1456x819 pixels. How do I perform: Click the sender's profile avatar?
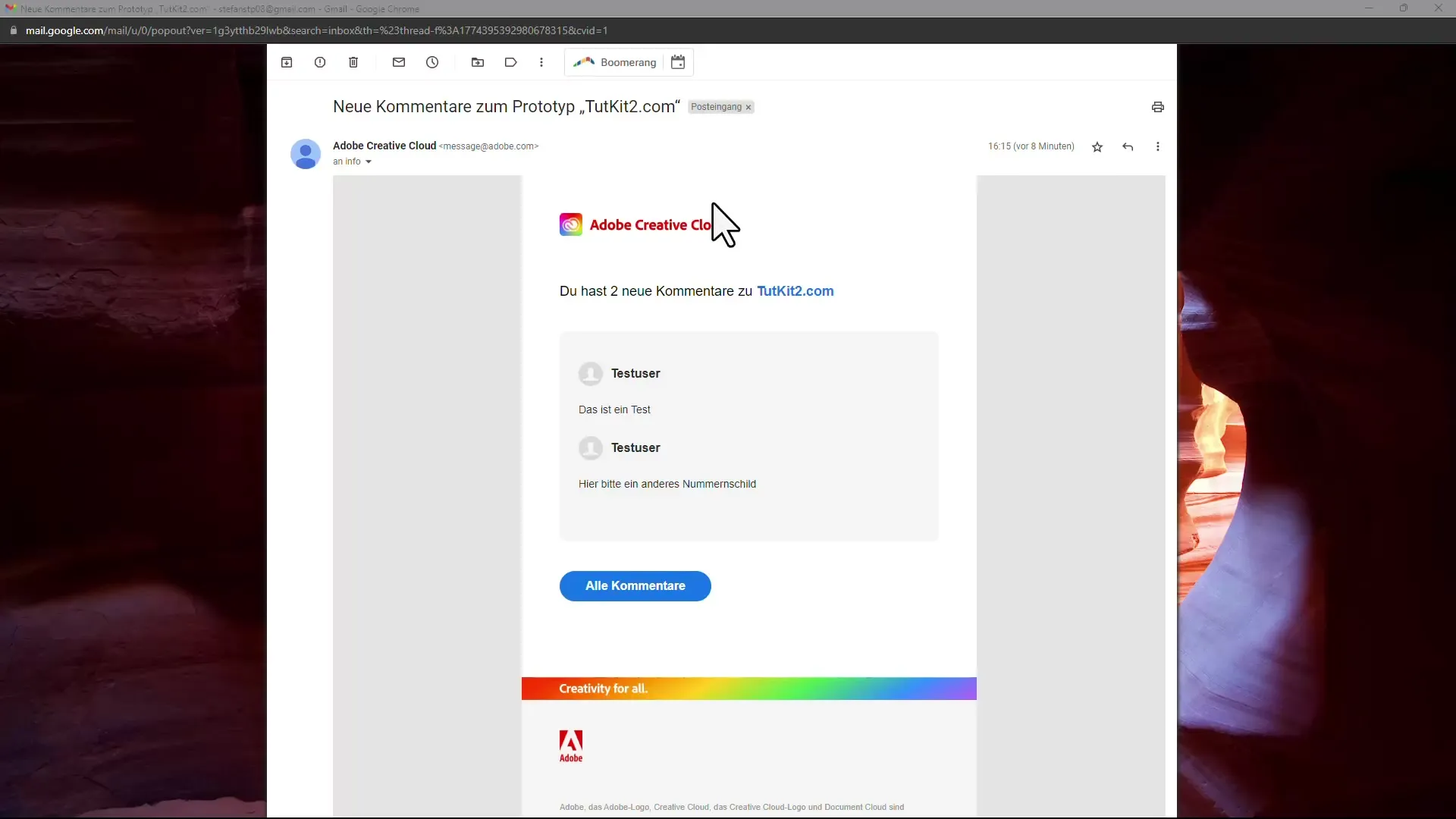(x=306, y=154)
